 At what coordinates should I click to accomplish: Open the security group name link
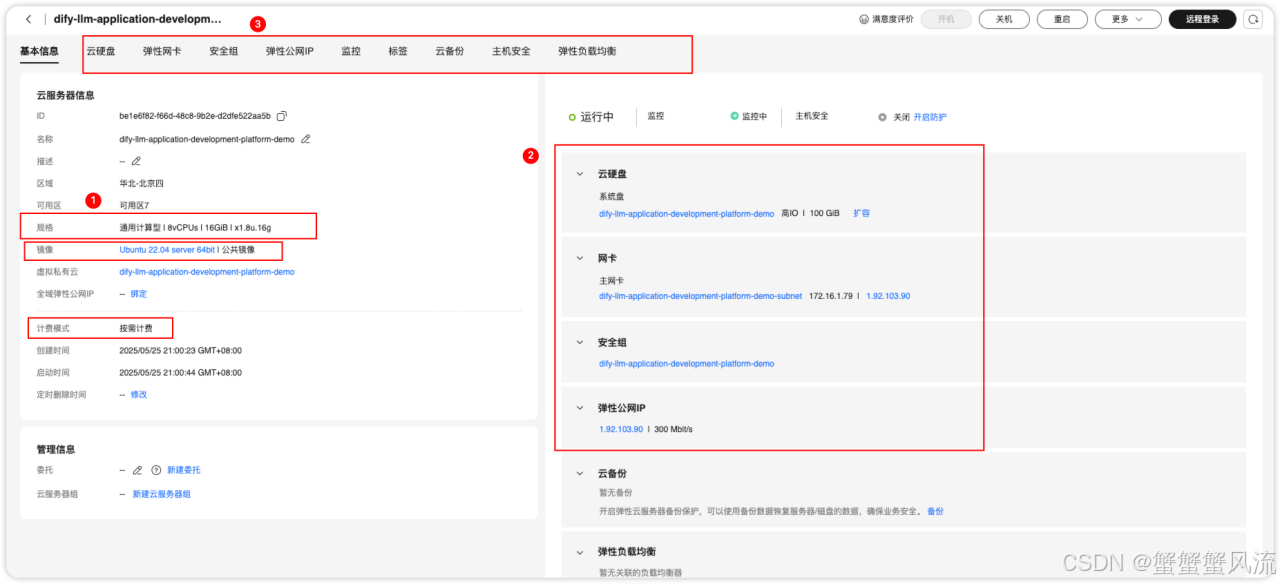[687, 364]
